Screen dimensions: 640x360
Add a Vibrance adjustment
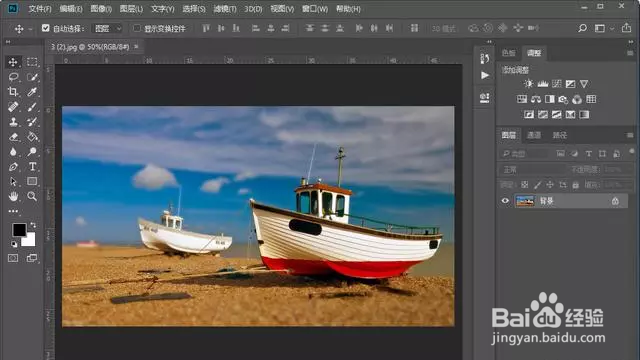[584, 84]
